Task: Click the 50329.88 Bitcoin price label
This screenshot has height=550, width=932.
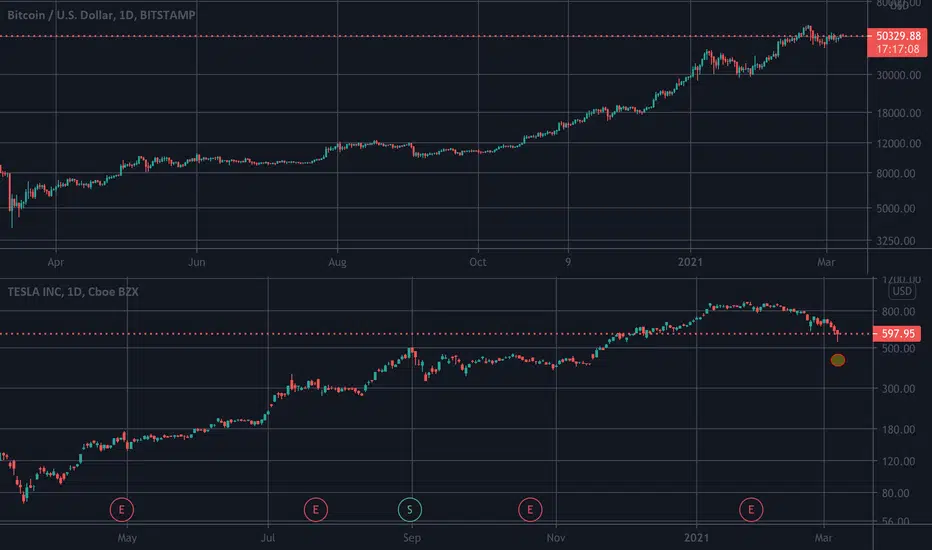Action: (898, 36)
